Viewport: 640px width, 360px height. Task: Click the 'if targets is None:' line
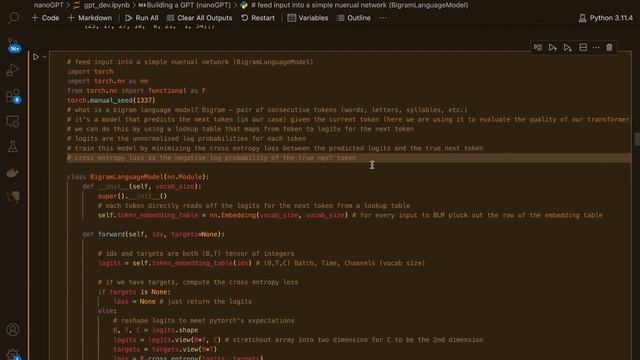coord(134,292)
